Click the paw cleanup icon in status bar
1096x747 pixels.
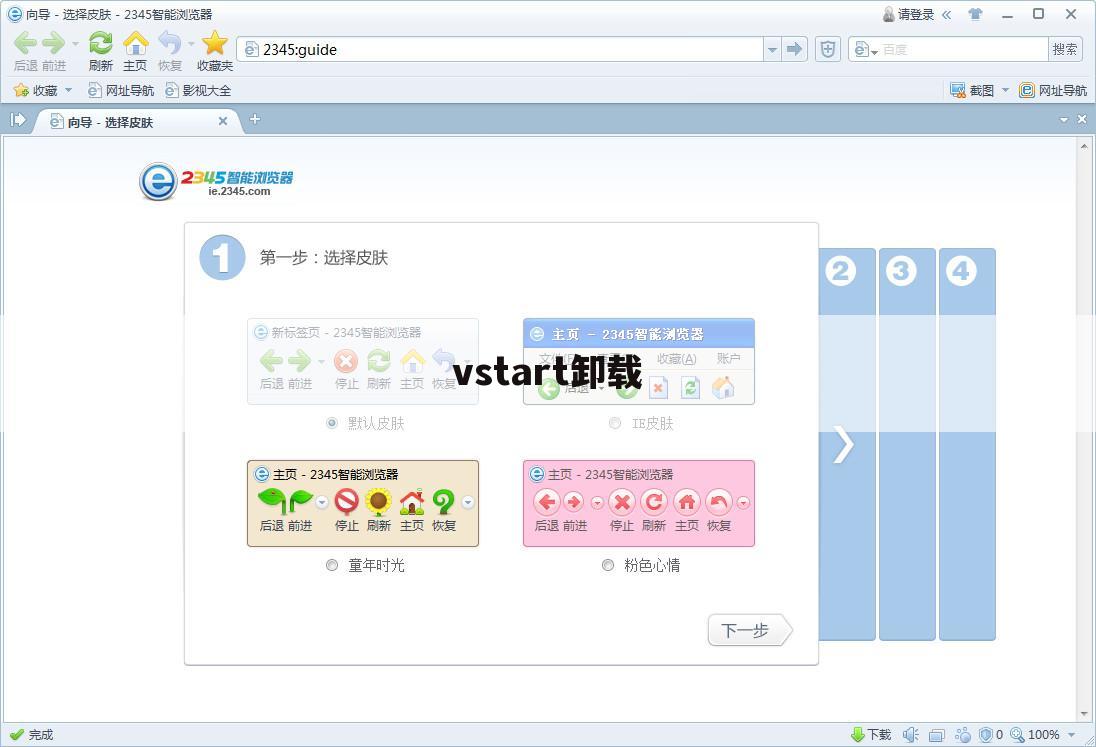pos(963,734)
